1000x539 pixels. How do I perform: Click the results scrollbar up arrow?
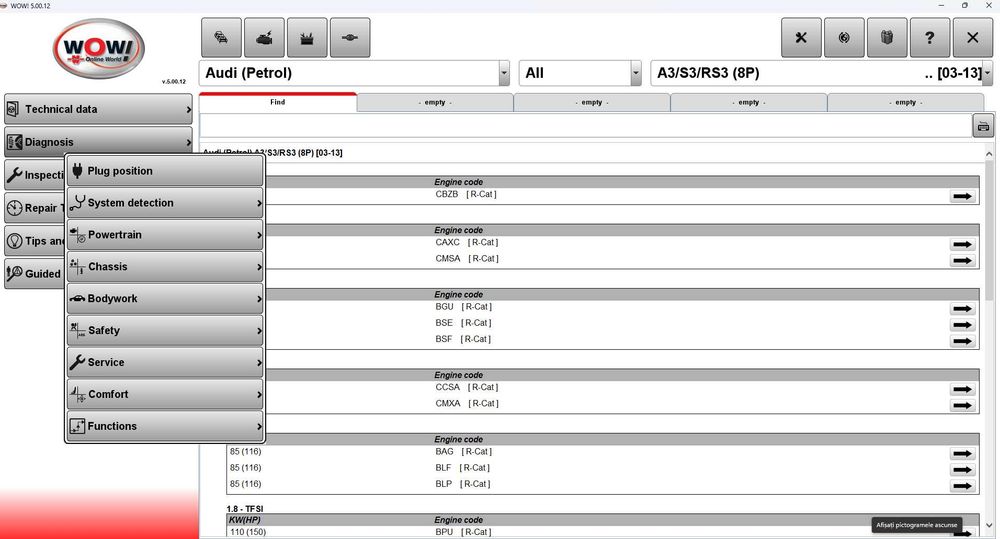[x=989, y=154]
